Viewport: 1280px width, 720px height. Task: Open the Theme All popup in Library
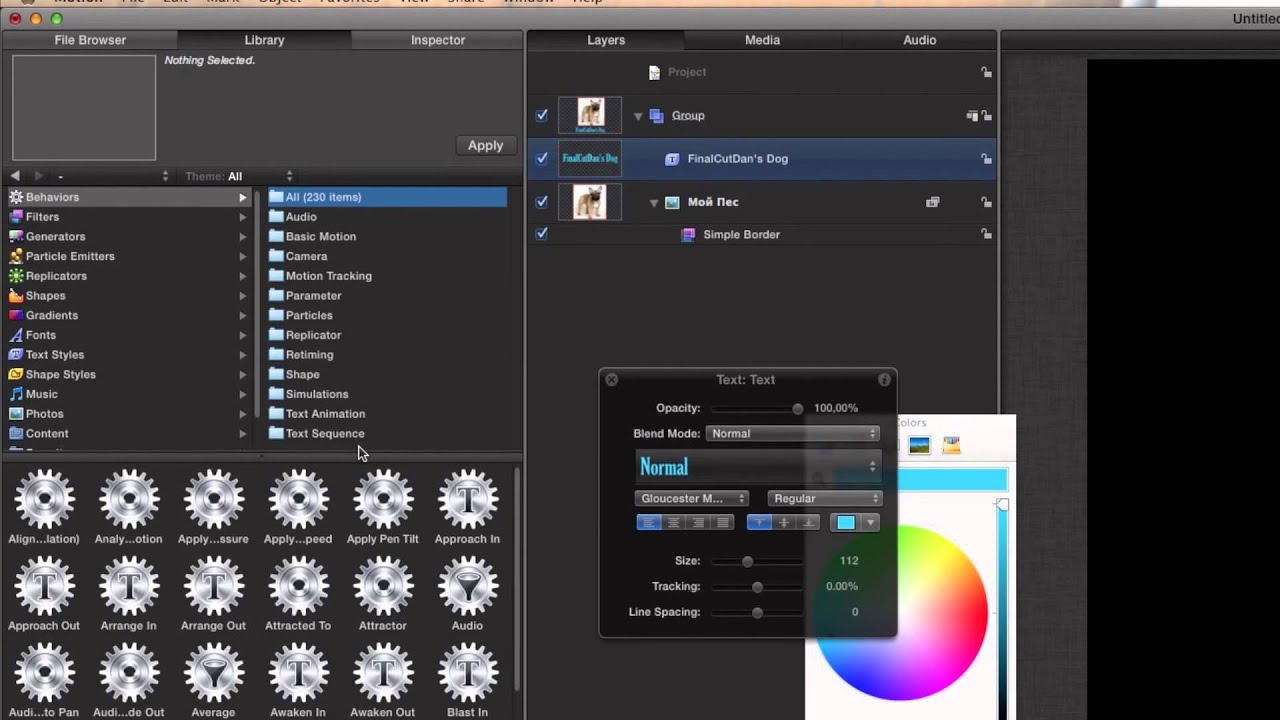pyautogui.click(x=240, y=176)
